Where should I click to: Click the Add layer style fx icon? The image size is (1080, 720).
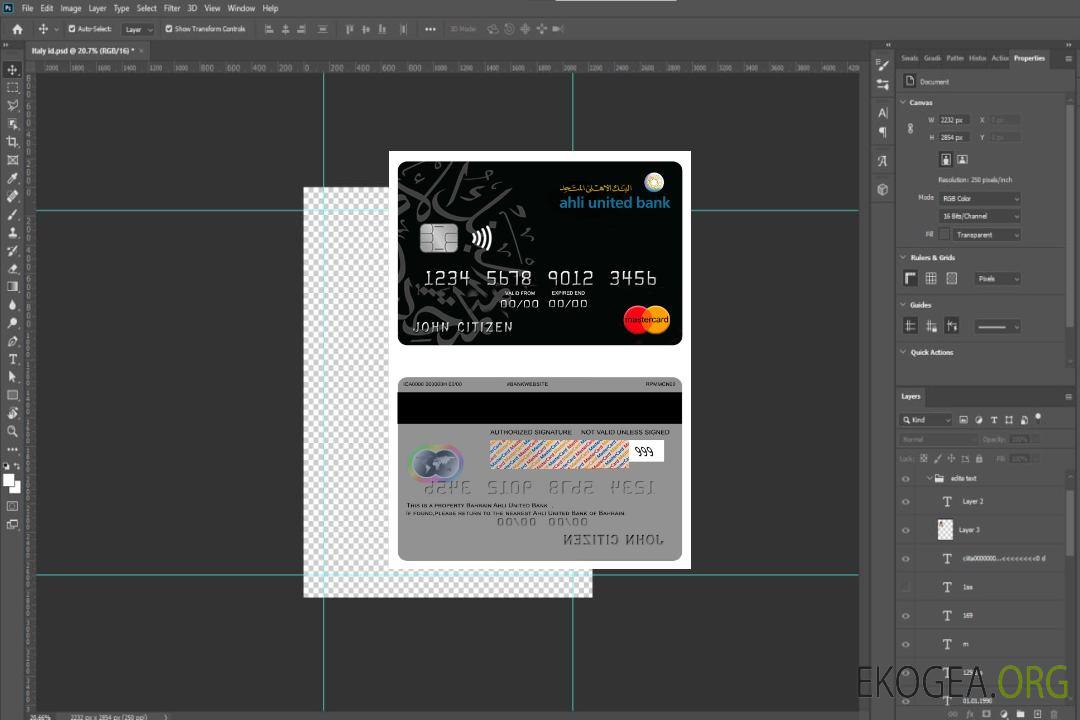click(969, 714)
